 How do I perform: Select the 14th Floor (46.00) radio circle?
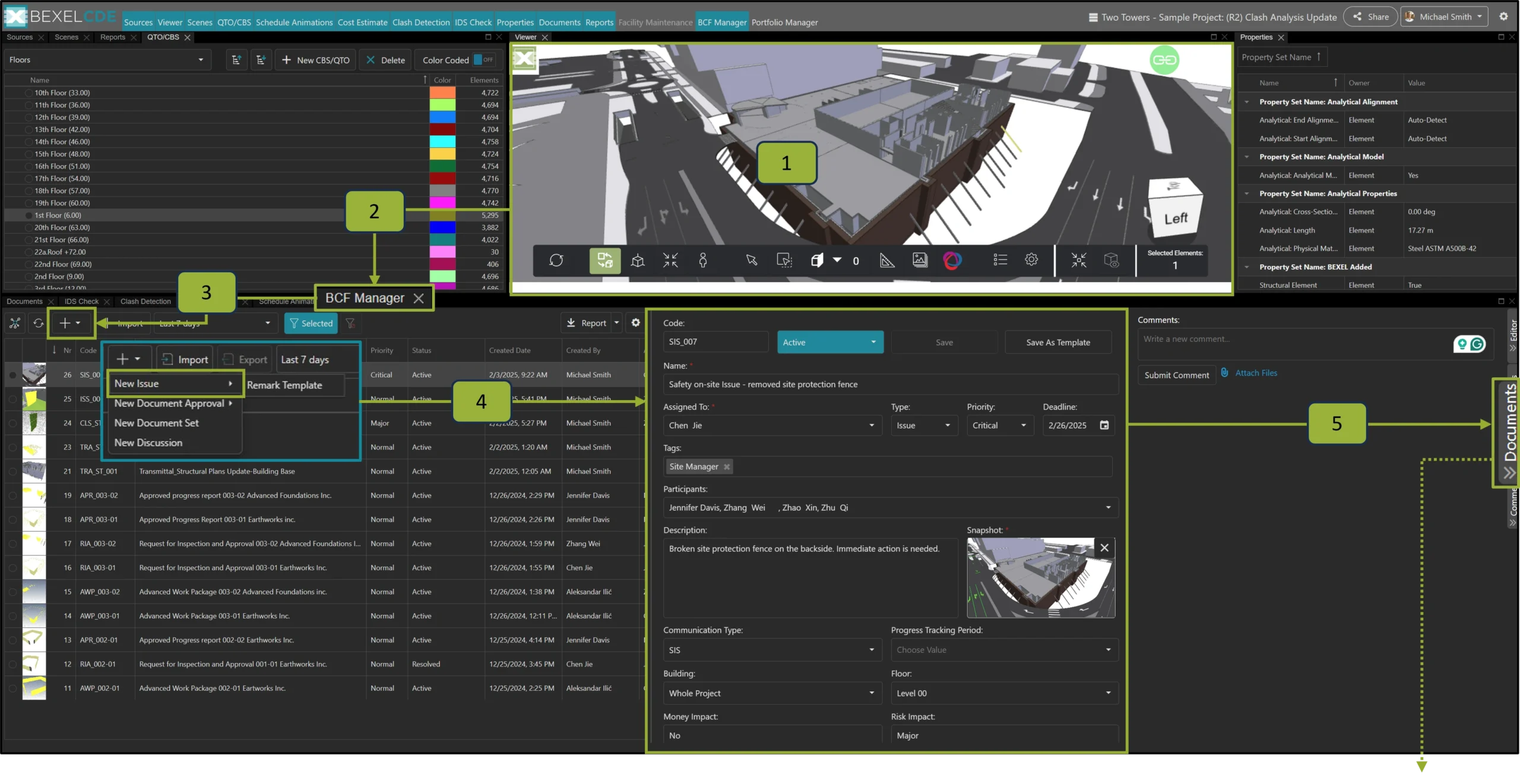coord(28,142)
